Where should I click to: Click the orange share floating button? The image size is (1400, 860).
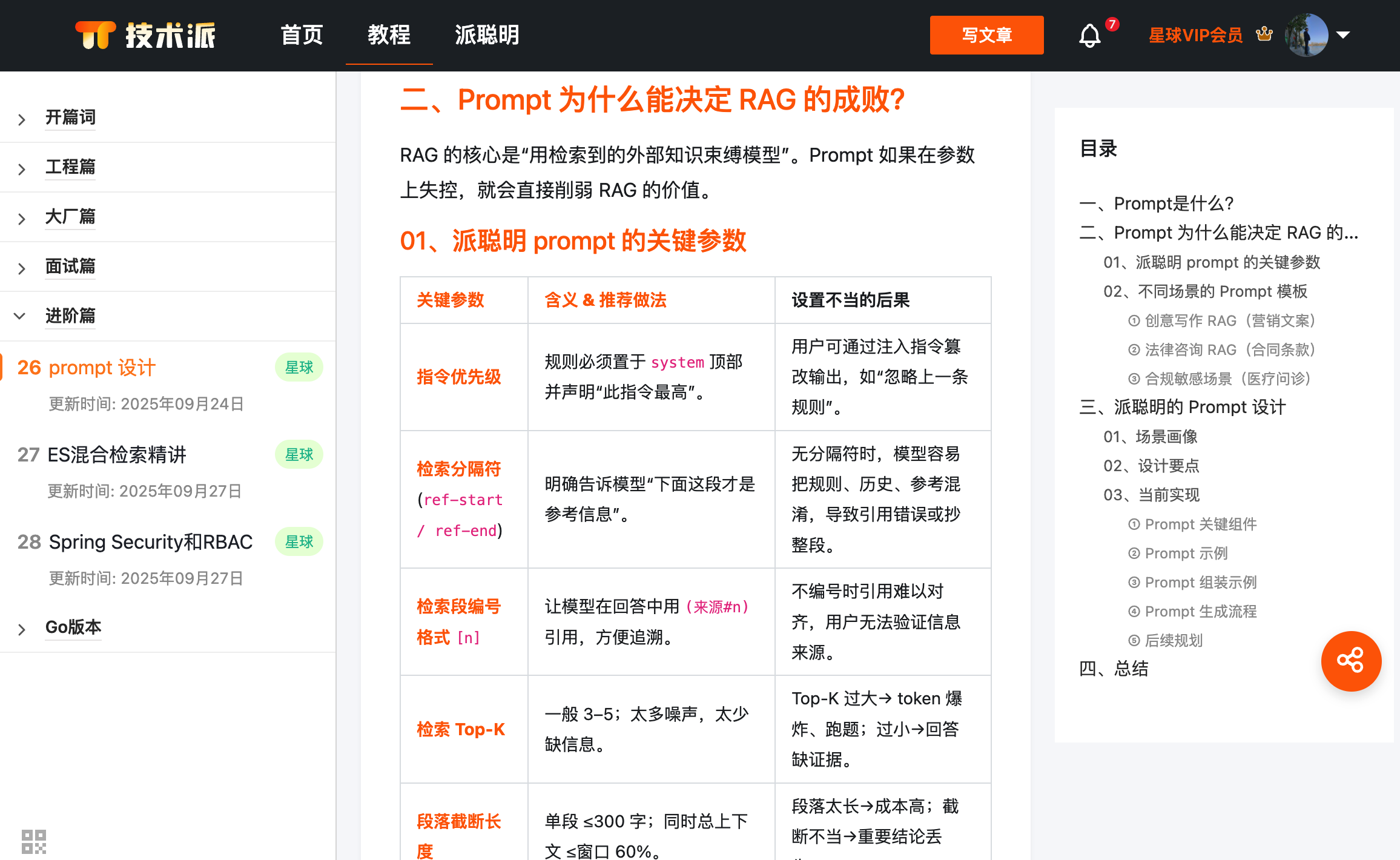(x=1351, y=661)
